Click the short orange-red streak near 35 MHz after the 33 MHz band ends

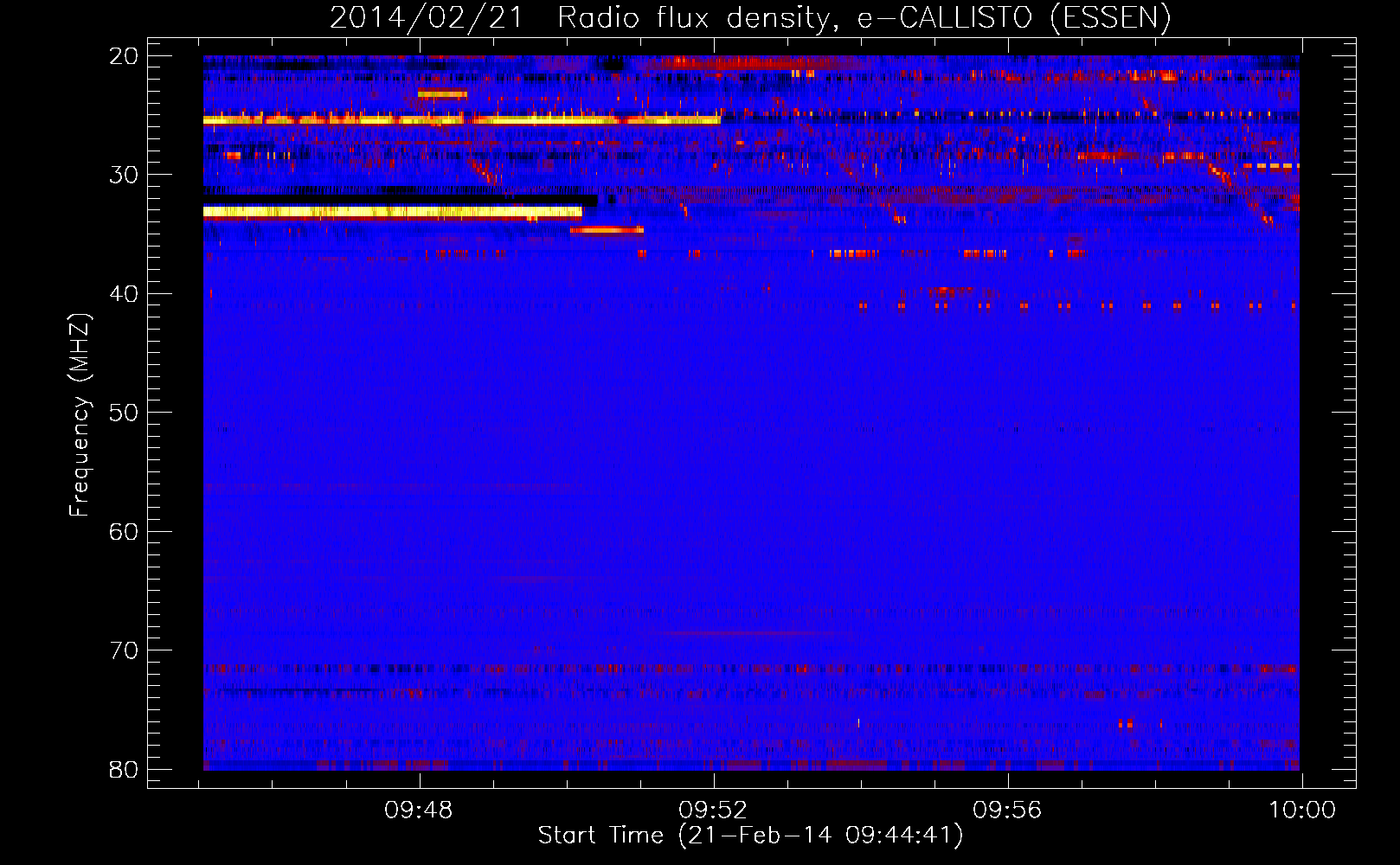click(x=607, y=230)
